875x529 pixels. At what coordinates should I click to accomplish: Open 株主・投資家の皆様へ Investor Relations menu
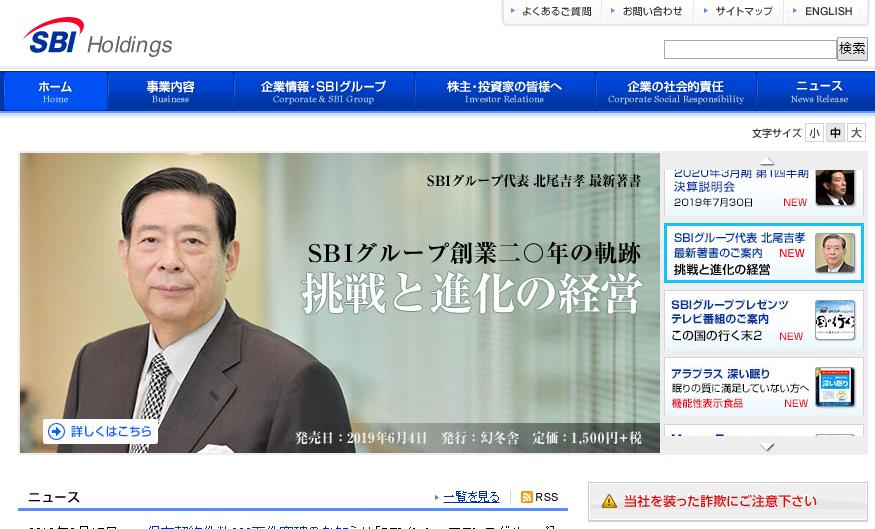coord(504,92)
